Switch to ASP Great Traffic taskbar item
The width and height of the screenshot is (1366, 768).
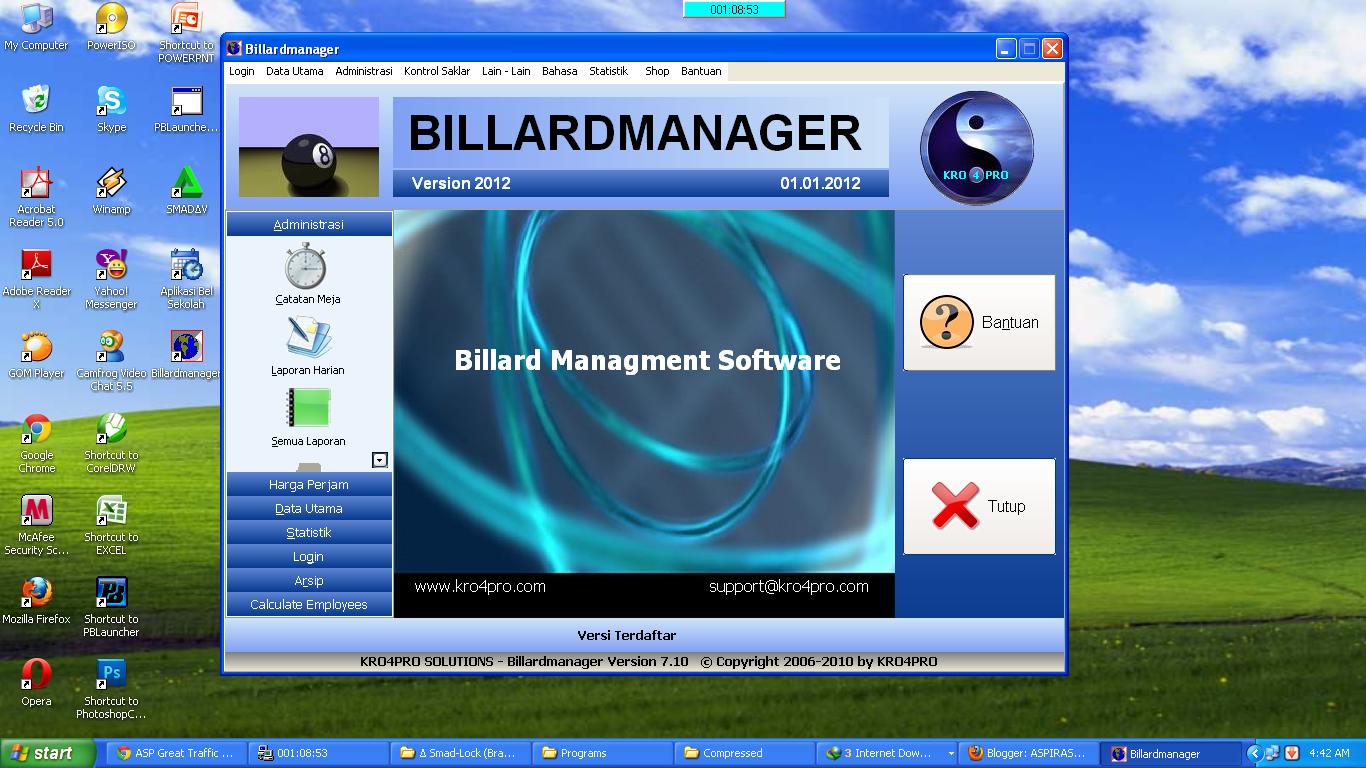coord(175,753)
